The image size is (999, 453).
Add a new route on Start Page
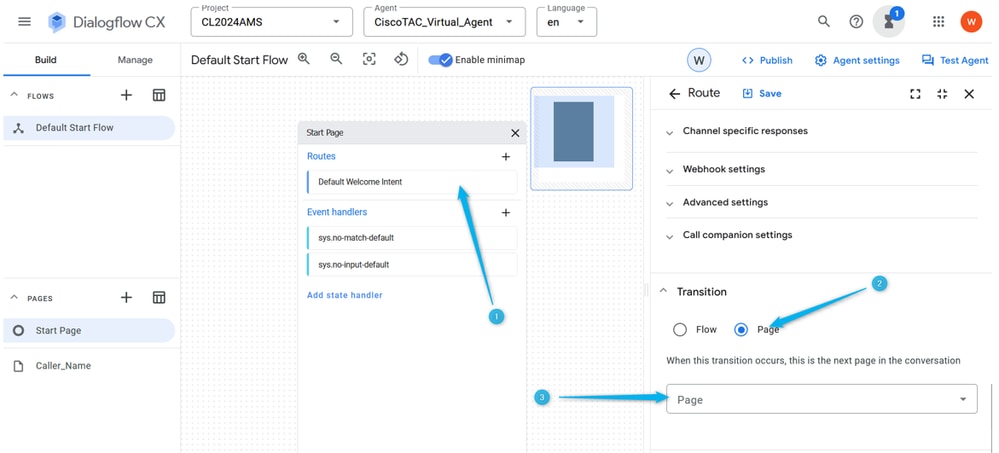pyautogui.click(x=506, y=156)
